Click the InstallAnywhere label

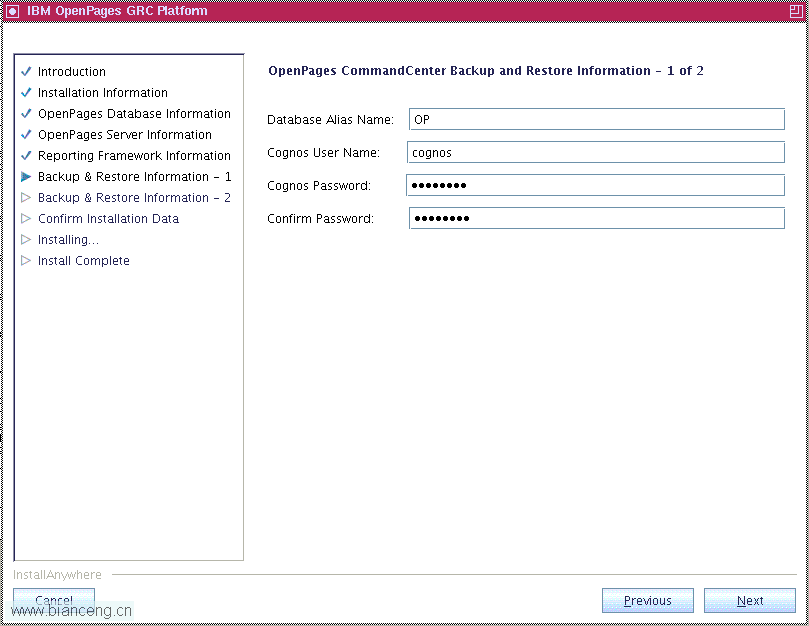click(x=57, y=574)
